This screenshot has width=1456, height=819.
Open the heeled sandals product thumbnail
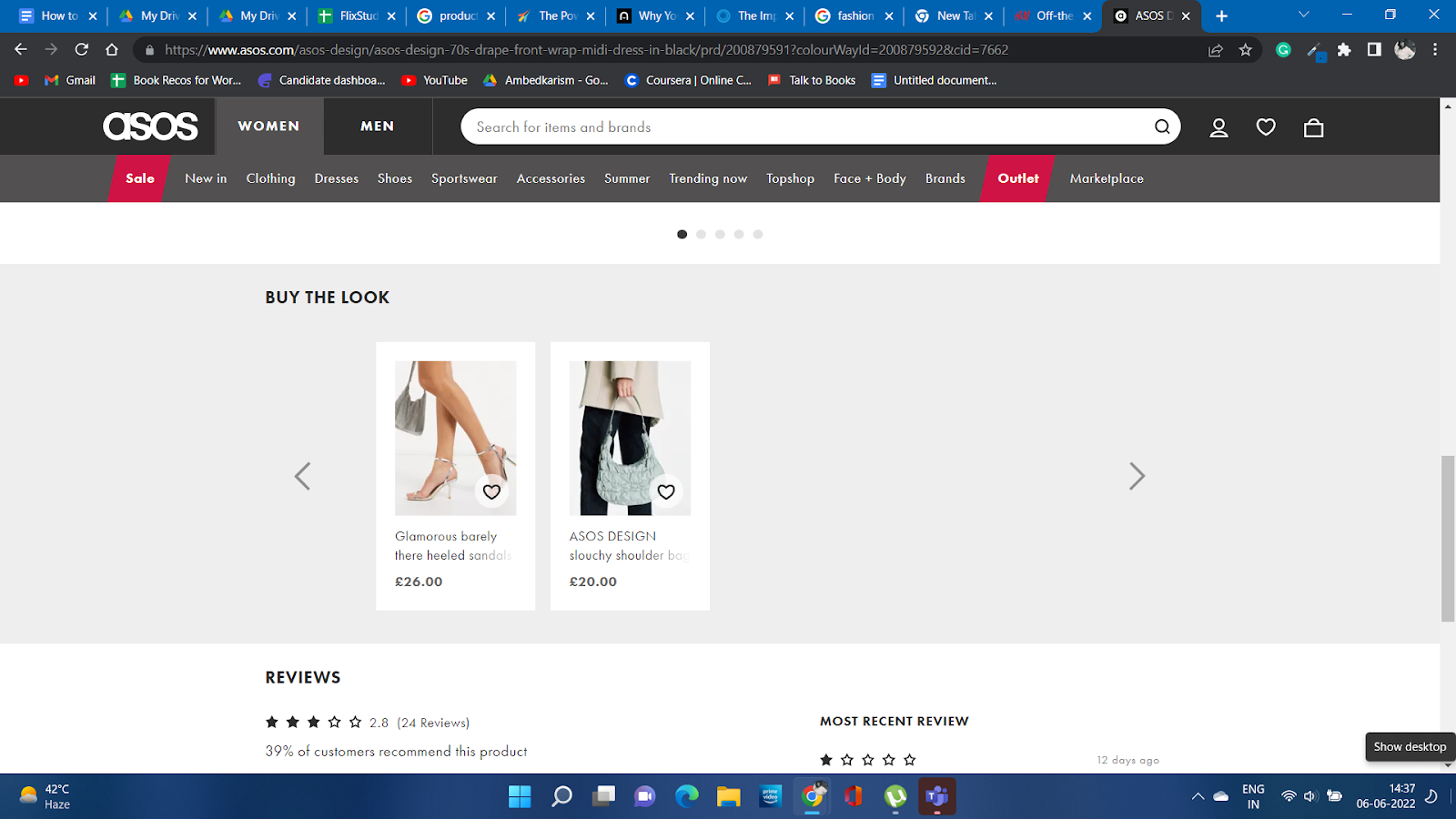click(455, 439)
